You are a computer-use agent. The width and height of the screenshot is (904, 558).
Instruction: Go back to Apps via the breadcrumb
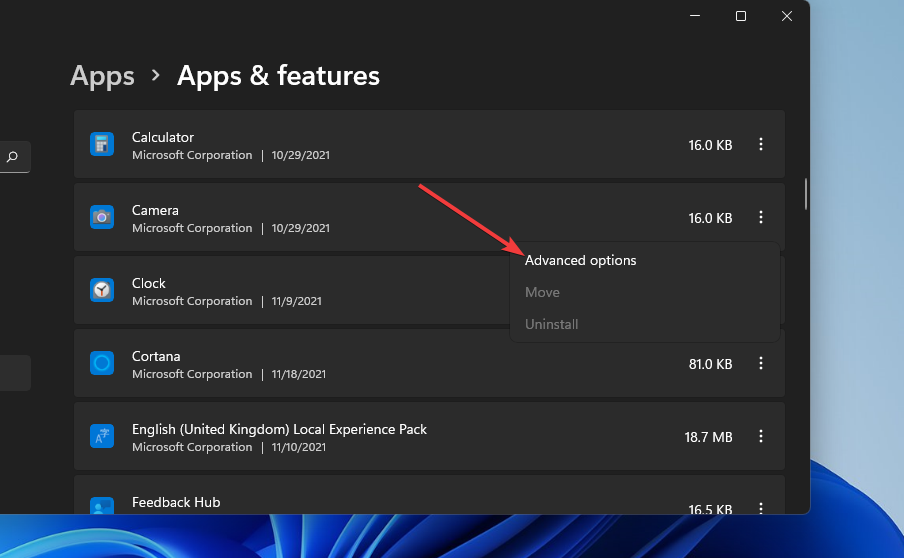click(102, 76)
